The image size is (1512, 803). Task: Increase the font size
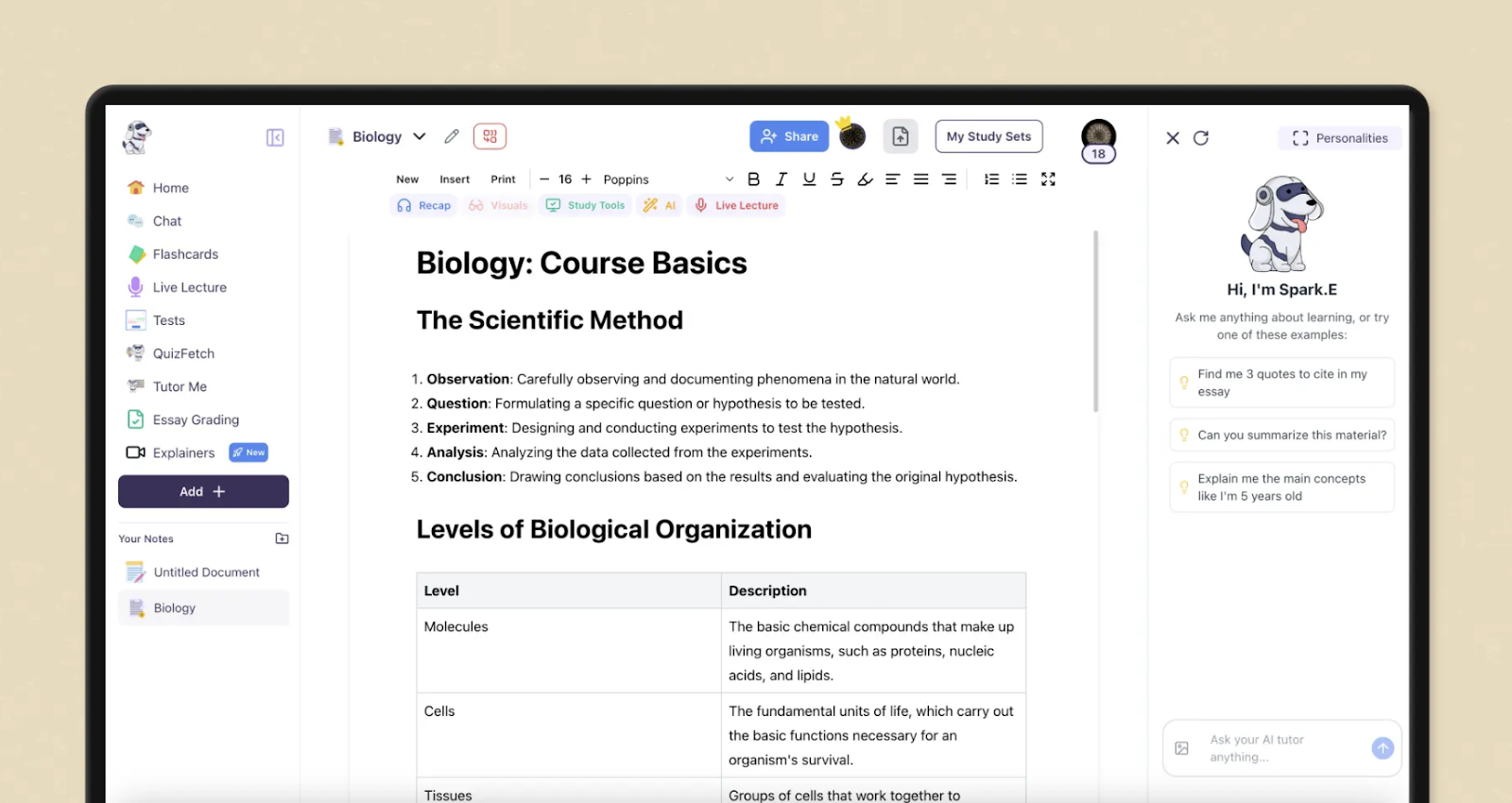(586, 179)
